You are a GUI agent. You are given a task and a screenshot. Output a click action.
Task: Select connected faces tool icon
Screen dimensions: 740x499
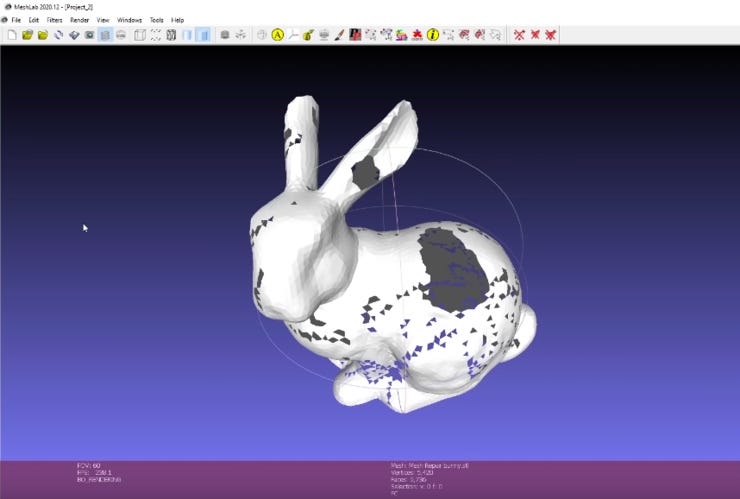point(479,34)
